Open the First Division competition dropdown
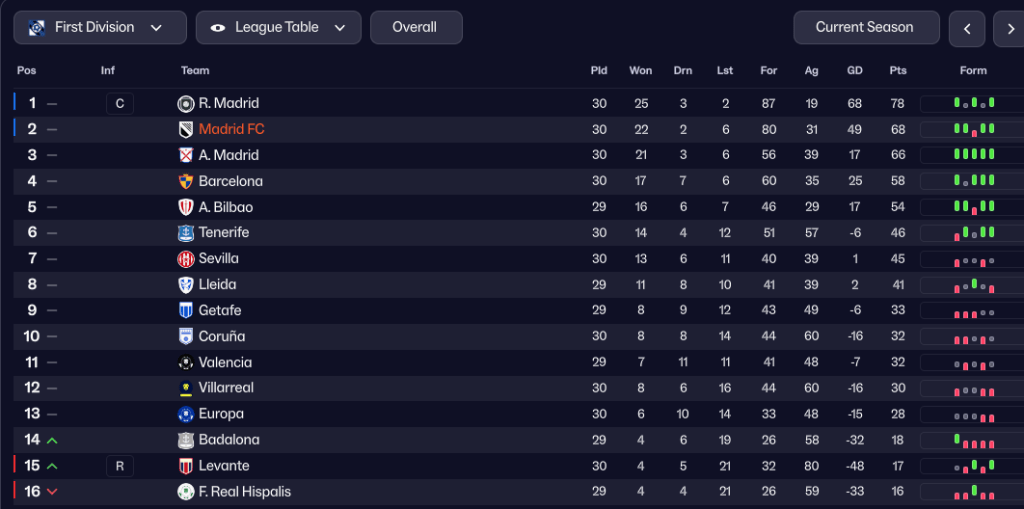The width and height of the screenshot is (1024, 509). [x=100, y=28]
